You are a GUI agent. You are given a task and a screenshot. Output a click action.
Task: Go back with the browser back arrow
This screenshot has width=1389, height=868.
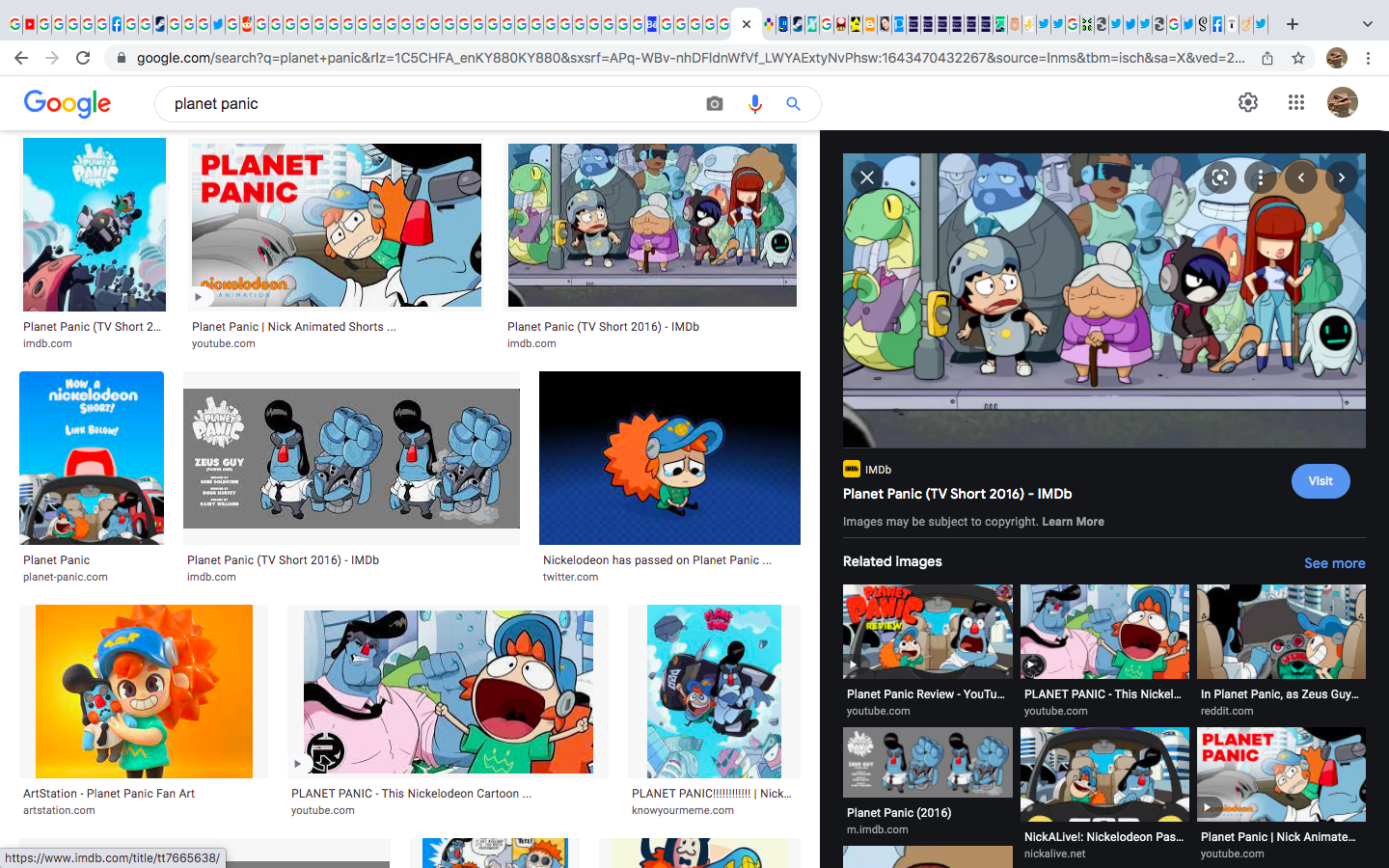[21, 58]
